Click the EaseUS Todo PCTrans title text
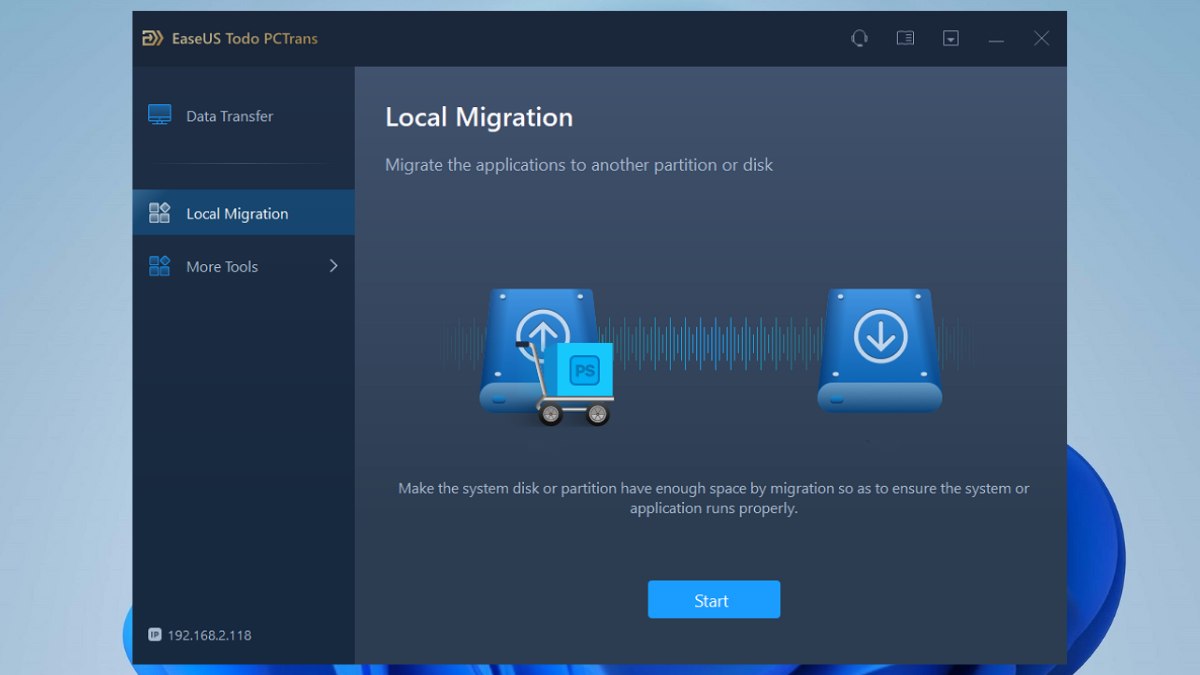 (245, 39)
